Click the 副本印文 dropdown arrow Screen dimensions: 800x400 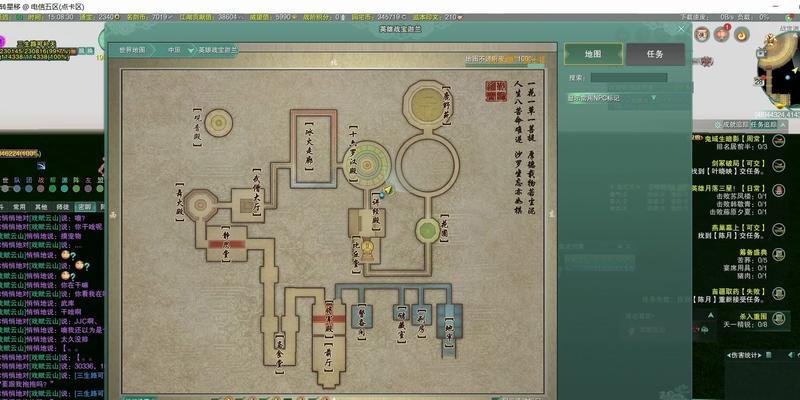click(460, 17)
